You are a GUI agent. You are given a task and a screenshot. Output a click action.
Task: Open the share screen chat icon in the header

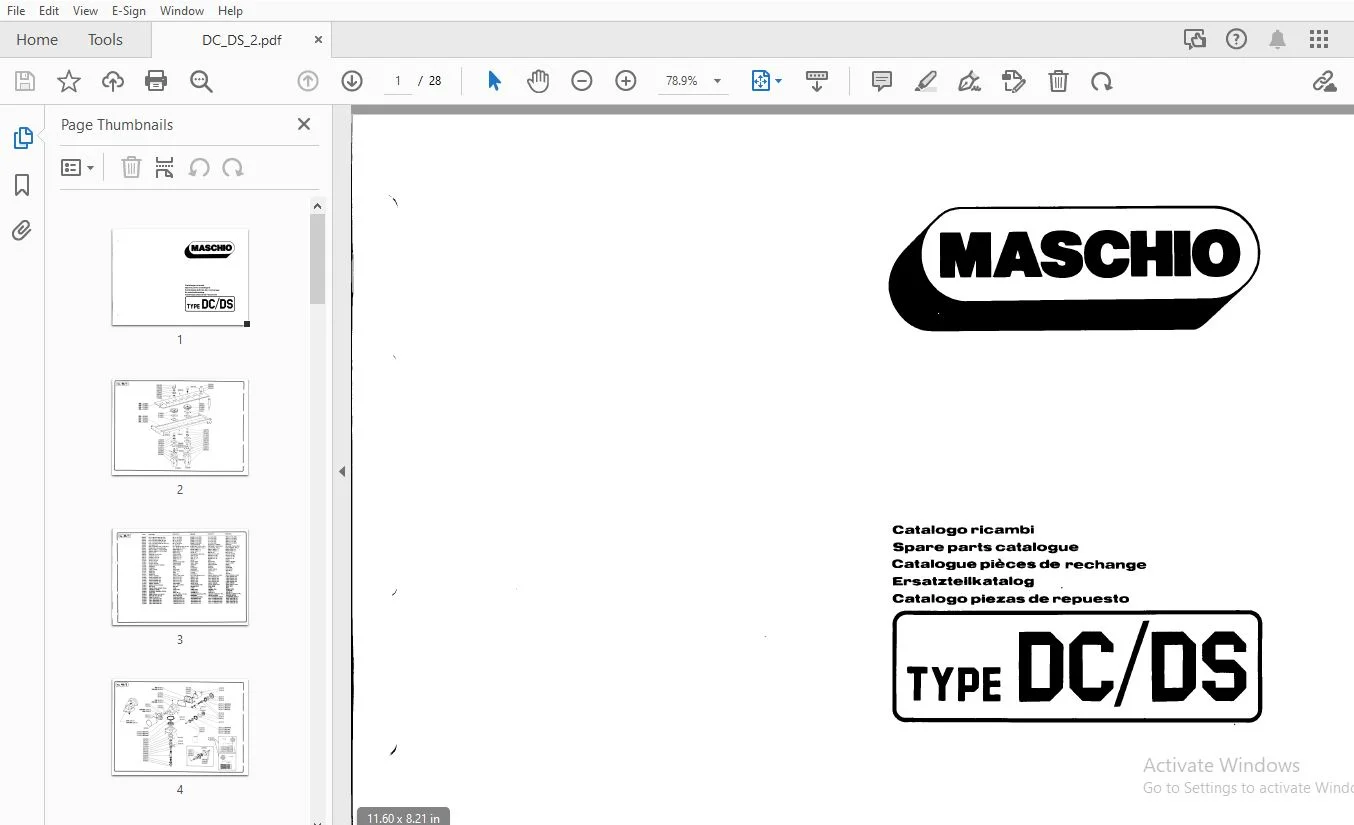click(x=1195, y=40)
